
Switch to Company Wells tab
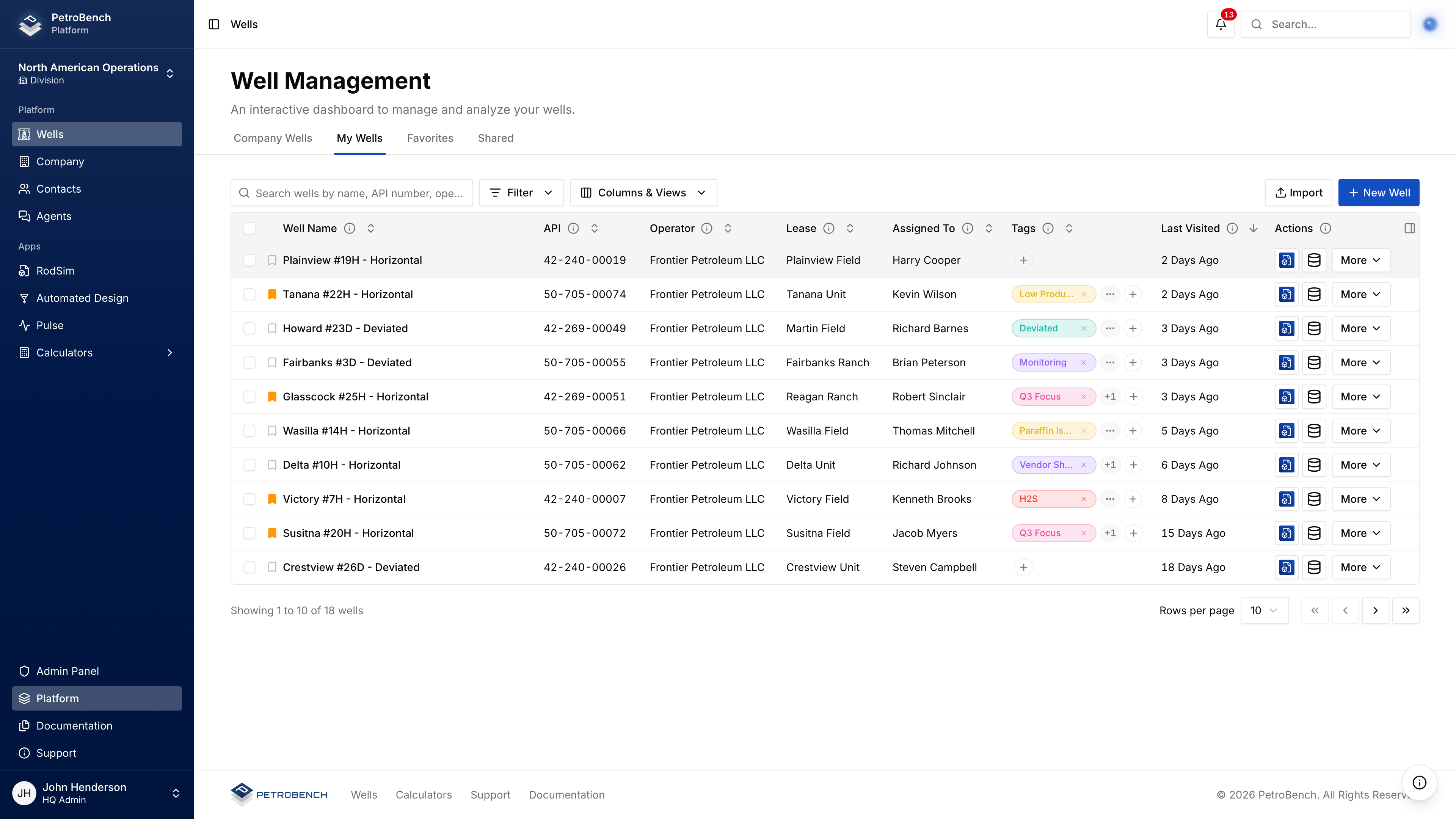(x=273, y=138)
